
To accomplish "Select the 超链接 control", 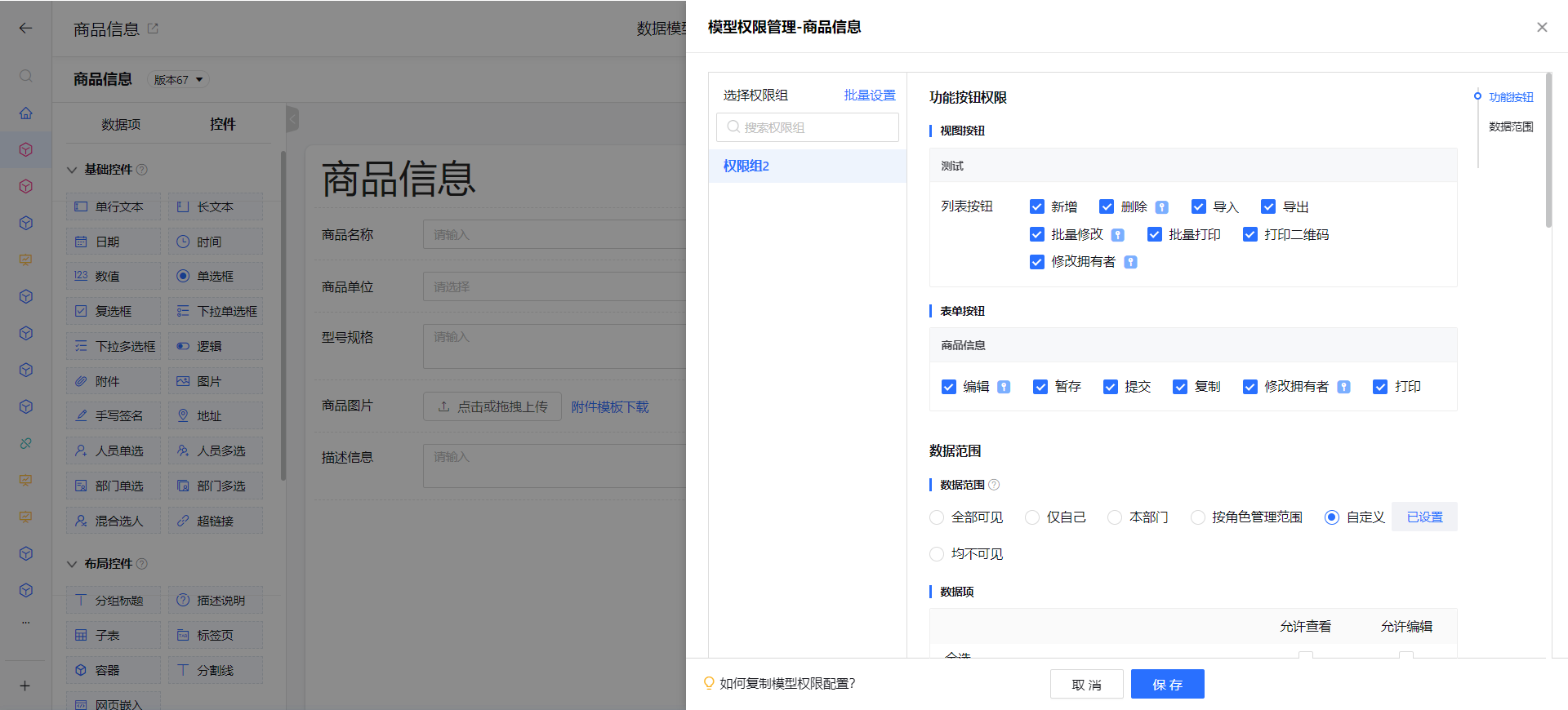I will [216, 521].
